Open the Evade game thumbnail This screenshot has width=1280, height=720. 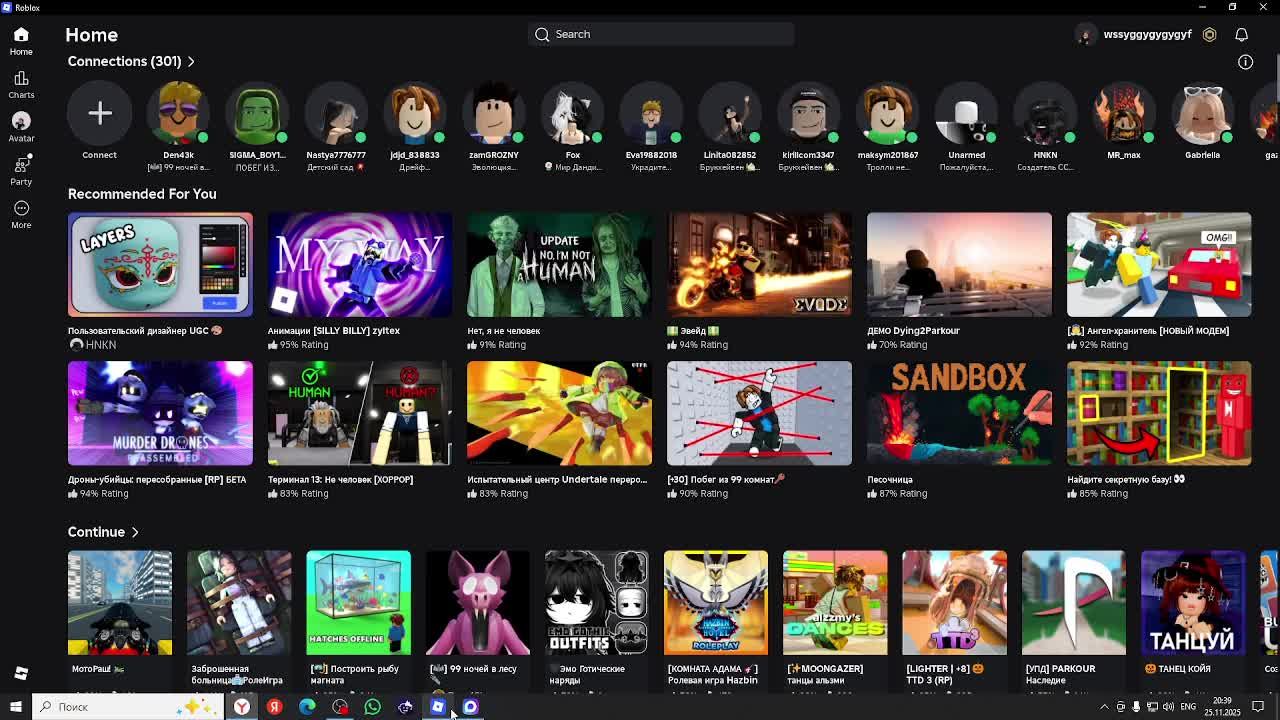pos(759,265)
